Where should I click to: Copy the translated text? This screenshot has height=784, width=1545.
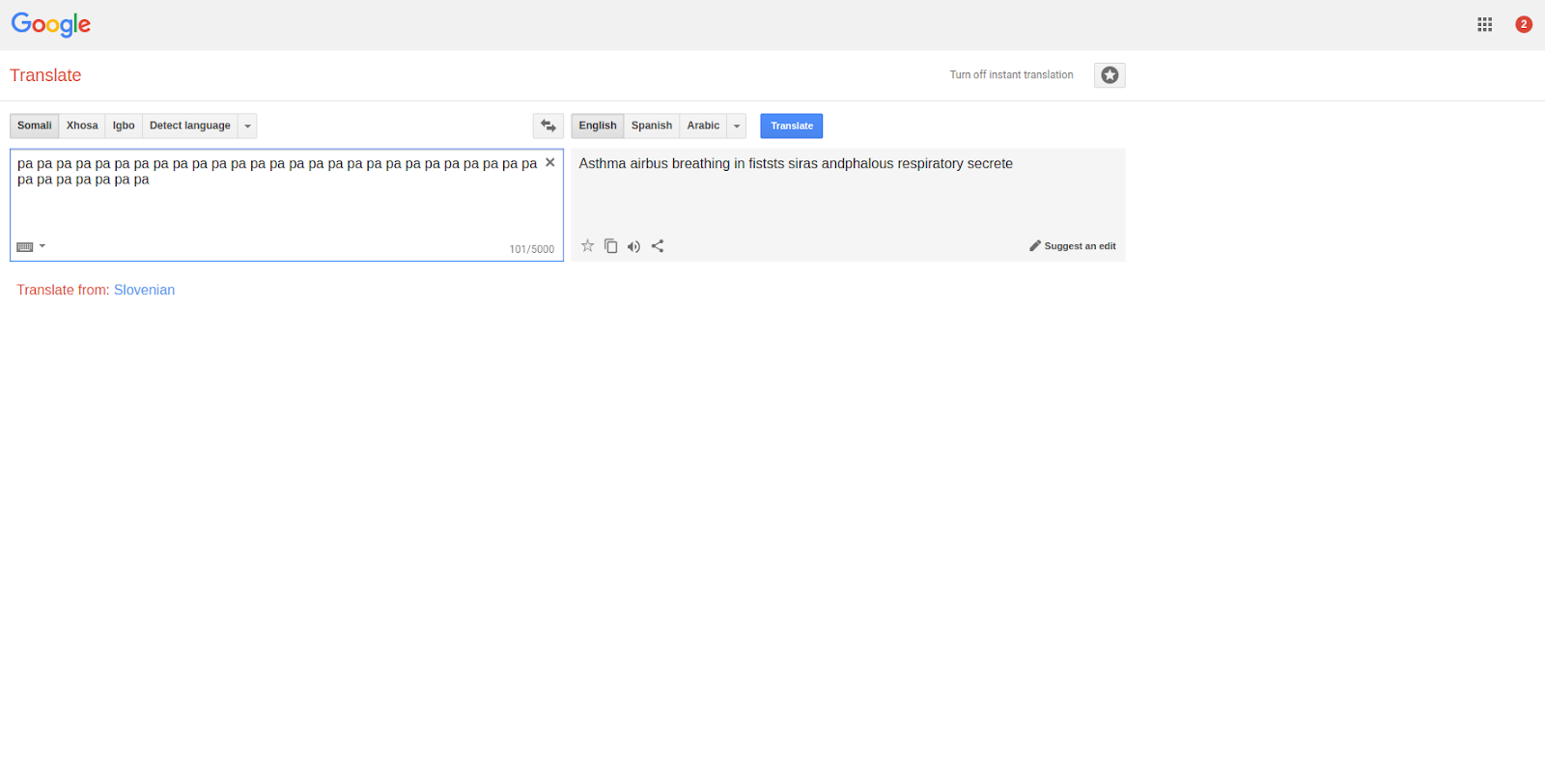[610, 246]
